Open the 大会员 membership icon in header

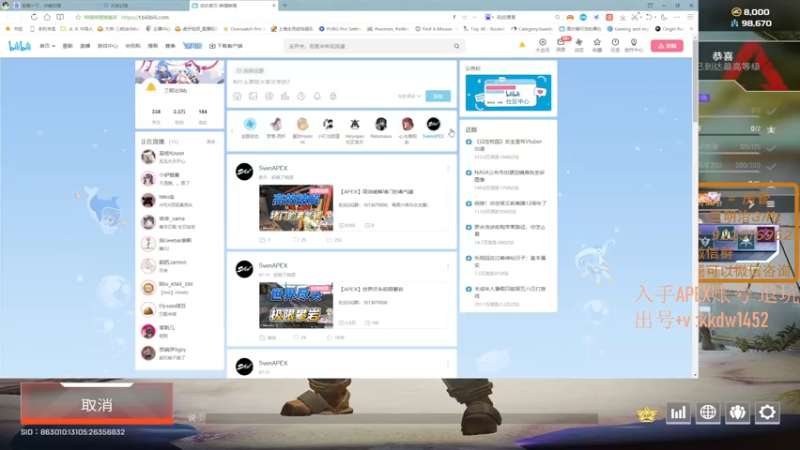542,45
